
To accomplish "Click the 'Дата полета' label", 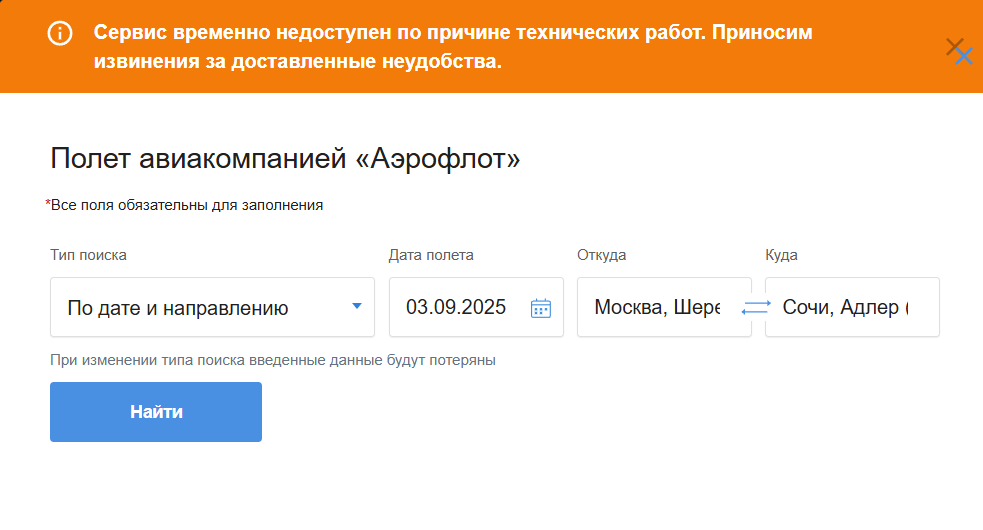I will pos(431,255).
